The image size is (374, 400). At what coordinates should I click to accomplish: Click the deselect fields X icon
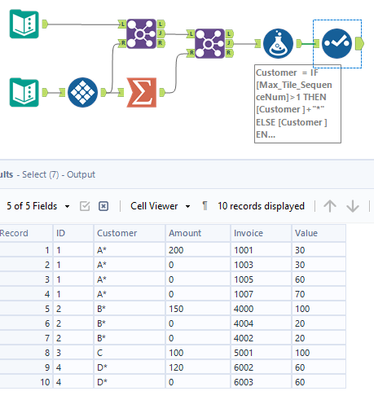[104, 206]
